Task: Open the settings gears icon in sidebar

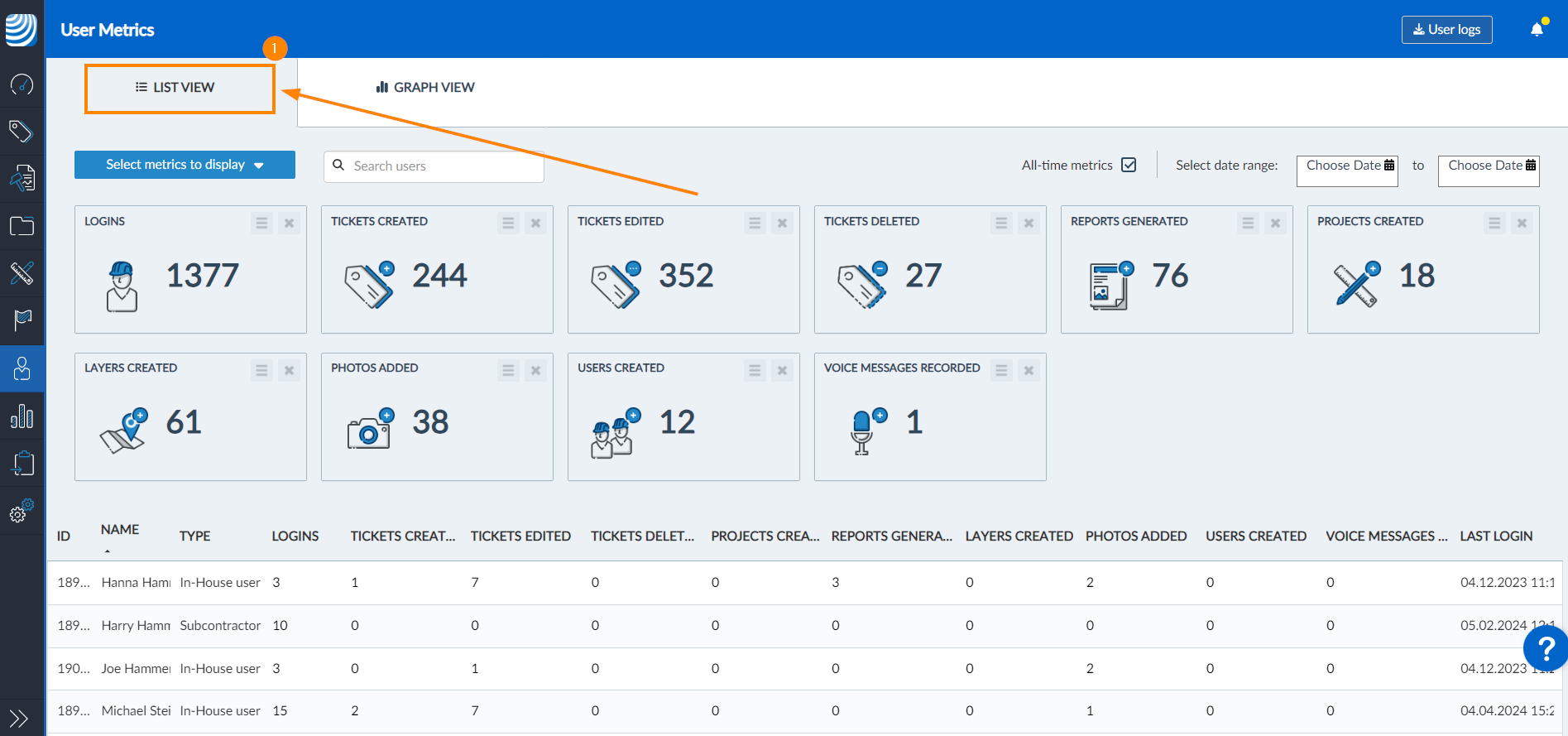Action: click(22, 511)
